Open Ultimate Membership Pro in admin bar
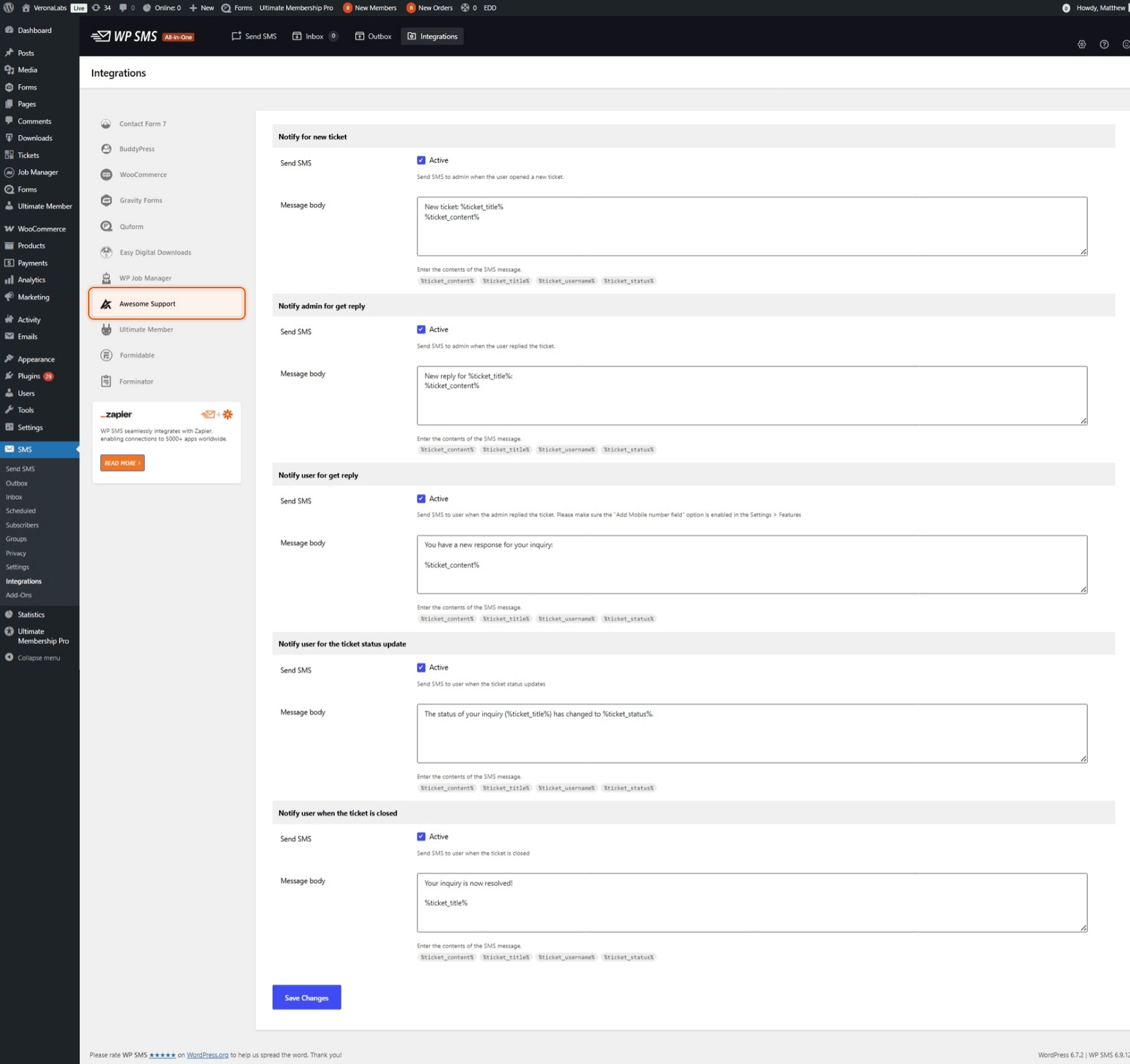Screen dimensions: 1130x1064 296,8
